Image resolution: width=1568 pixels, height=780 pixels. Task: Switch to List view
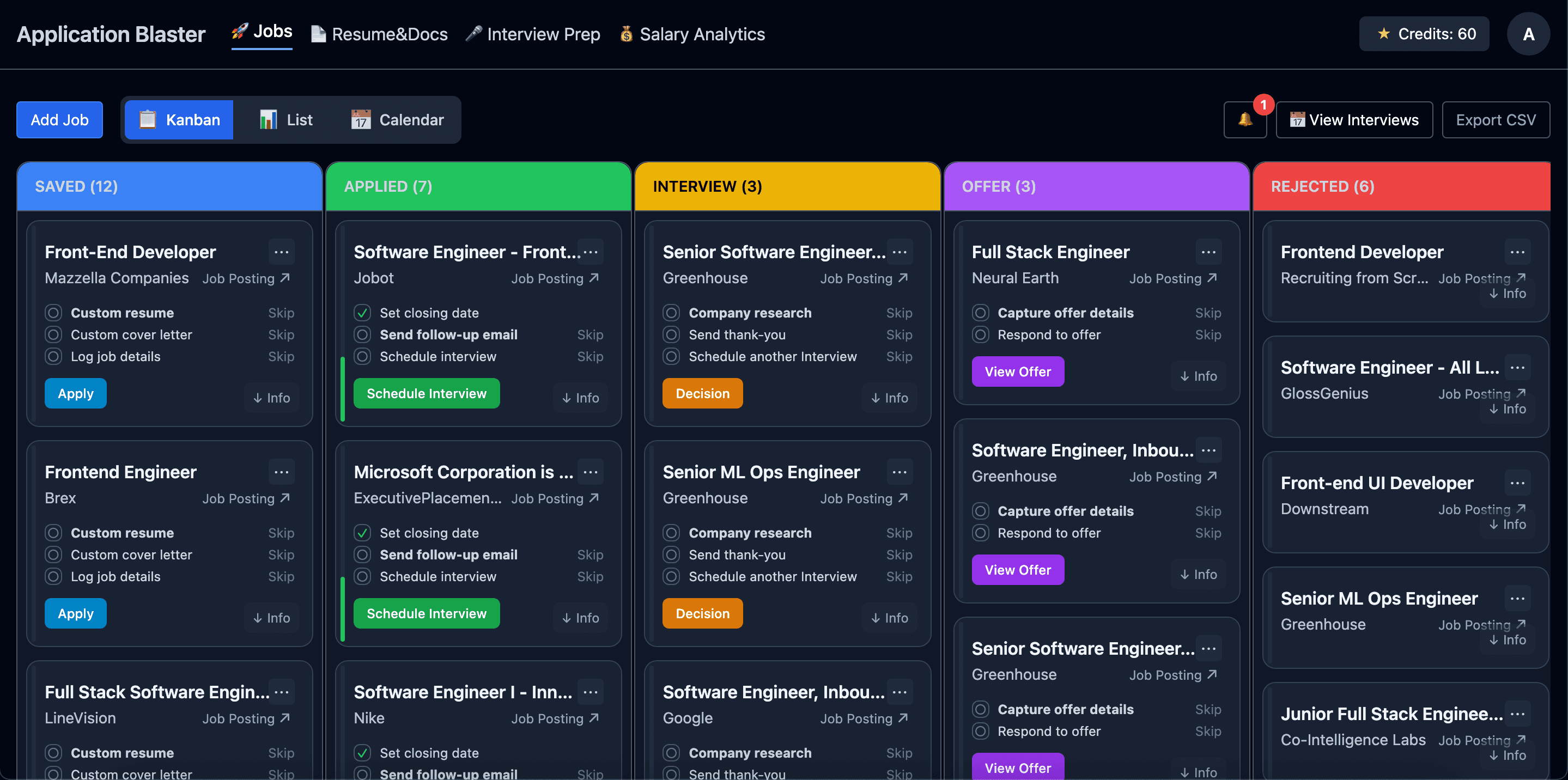[x=284, y=119]
